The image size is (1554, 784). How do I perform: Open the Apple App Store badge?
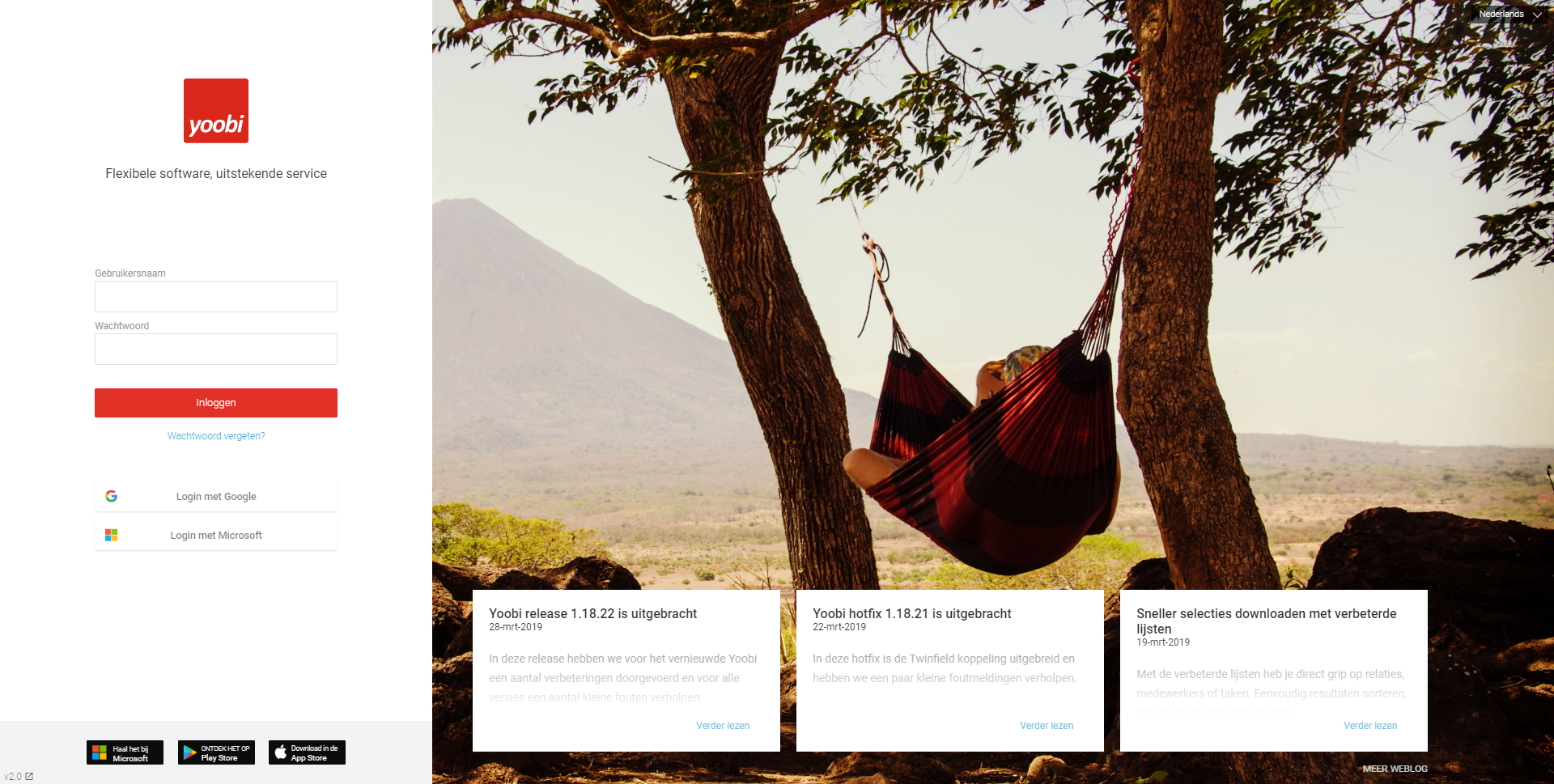pos(307,752)
